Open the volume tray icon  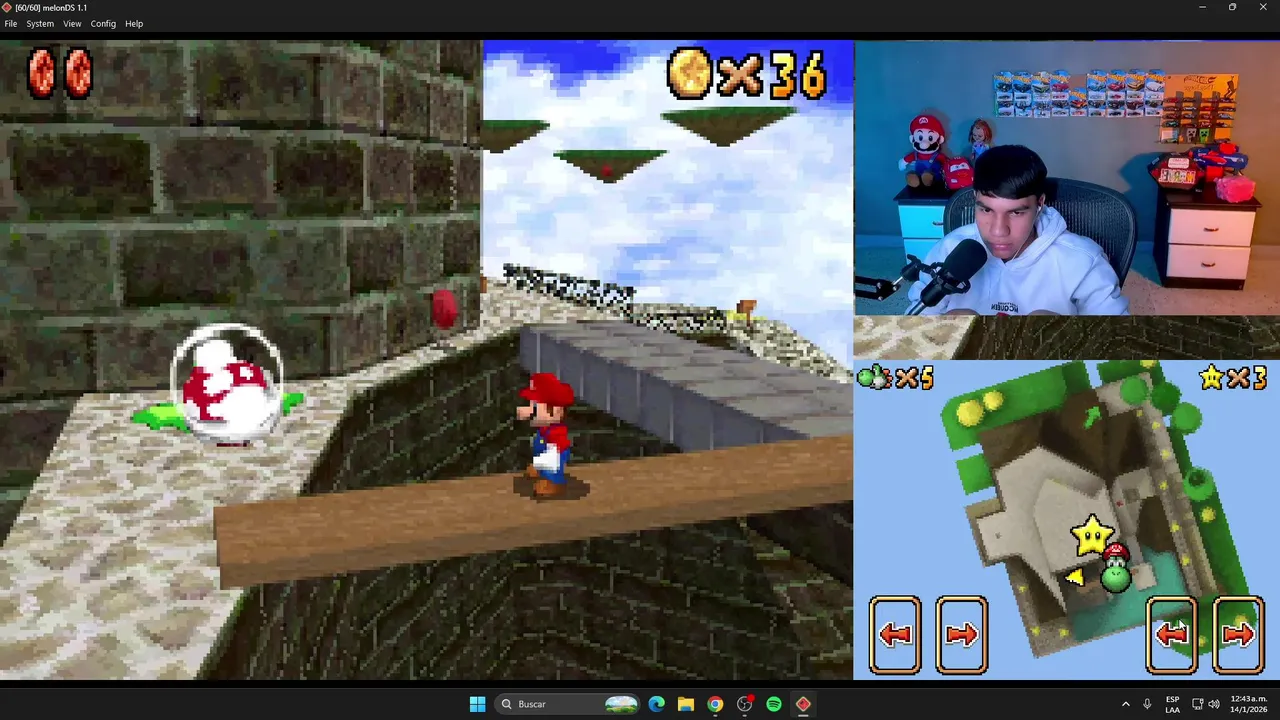coord(1214,704)
